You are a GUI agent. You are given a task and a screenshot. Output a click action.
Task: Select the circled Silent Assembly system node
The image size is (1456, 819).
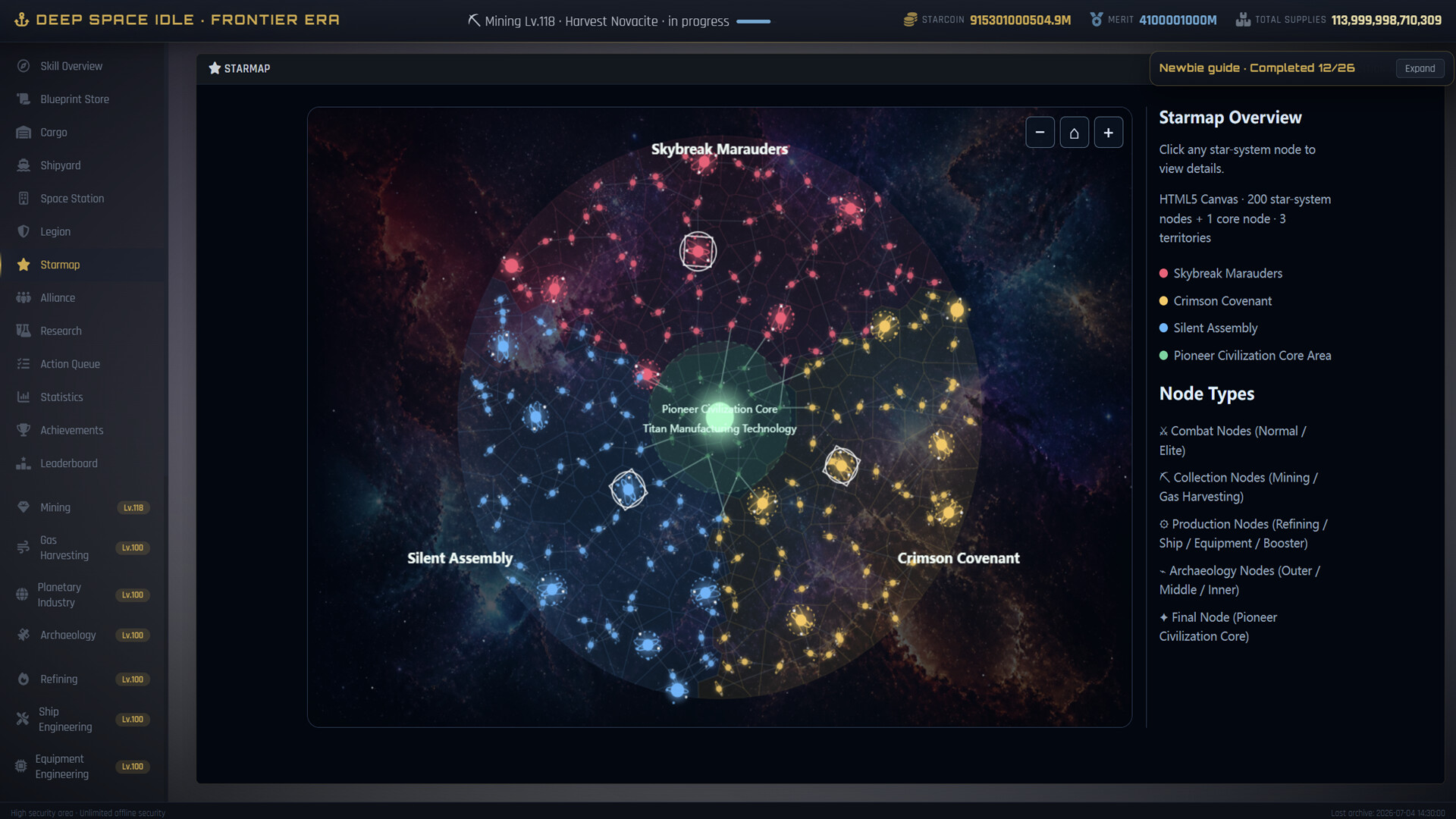(x=628, y=489)
